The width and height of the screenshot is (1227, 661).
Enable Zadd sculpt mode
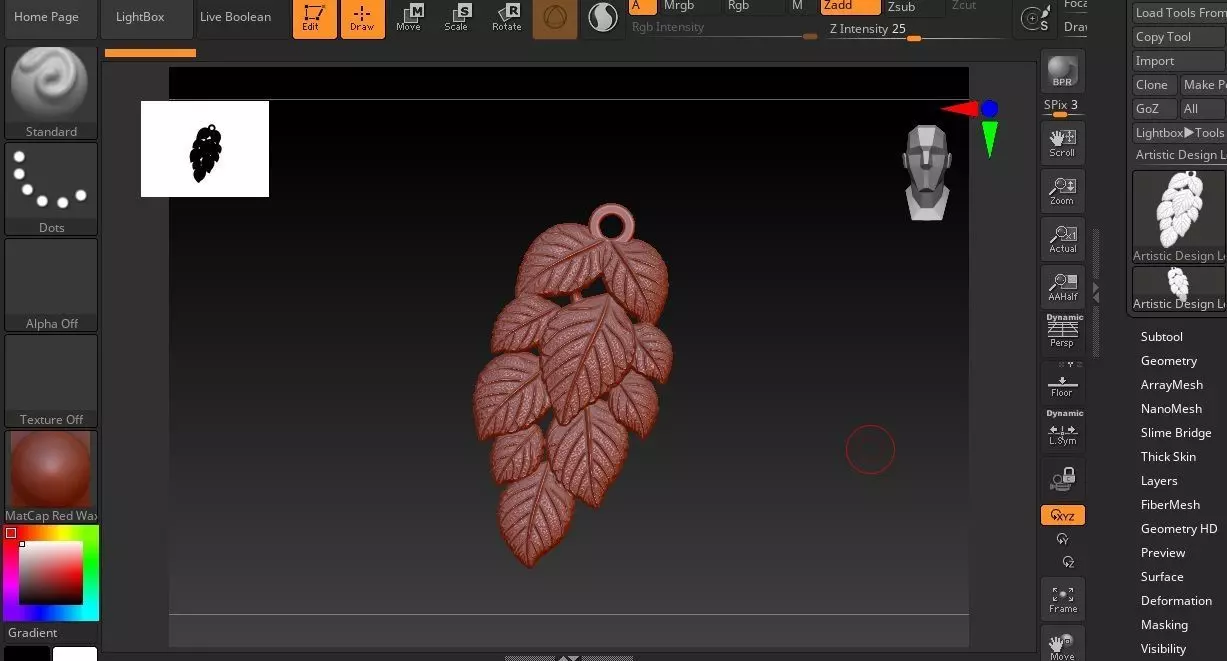850,6
